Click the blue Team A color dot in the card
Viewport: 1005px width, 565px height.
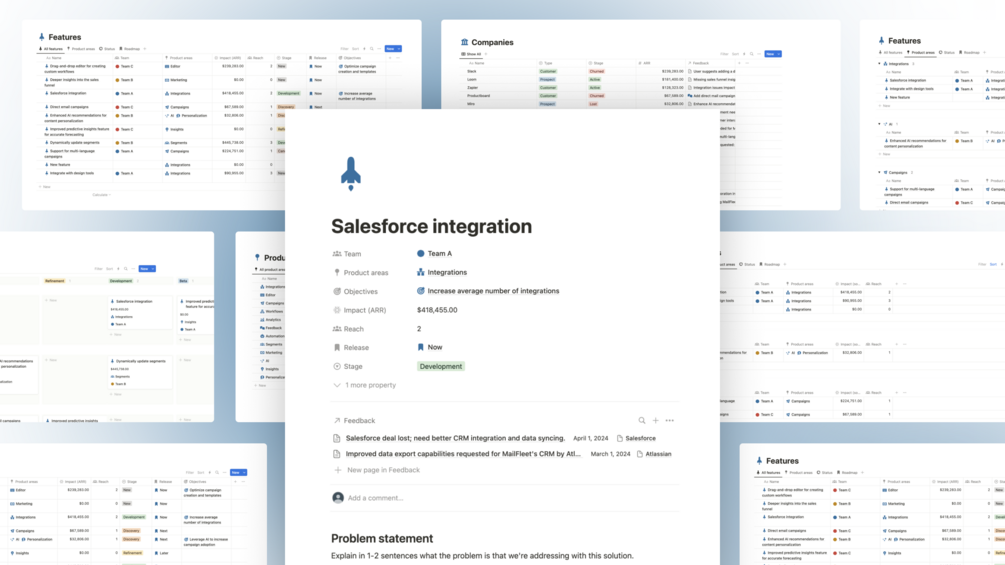click(420, 254)
